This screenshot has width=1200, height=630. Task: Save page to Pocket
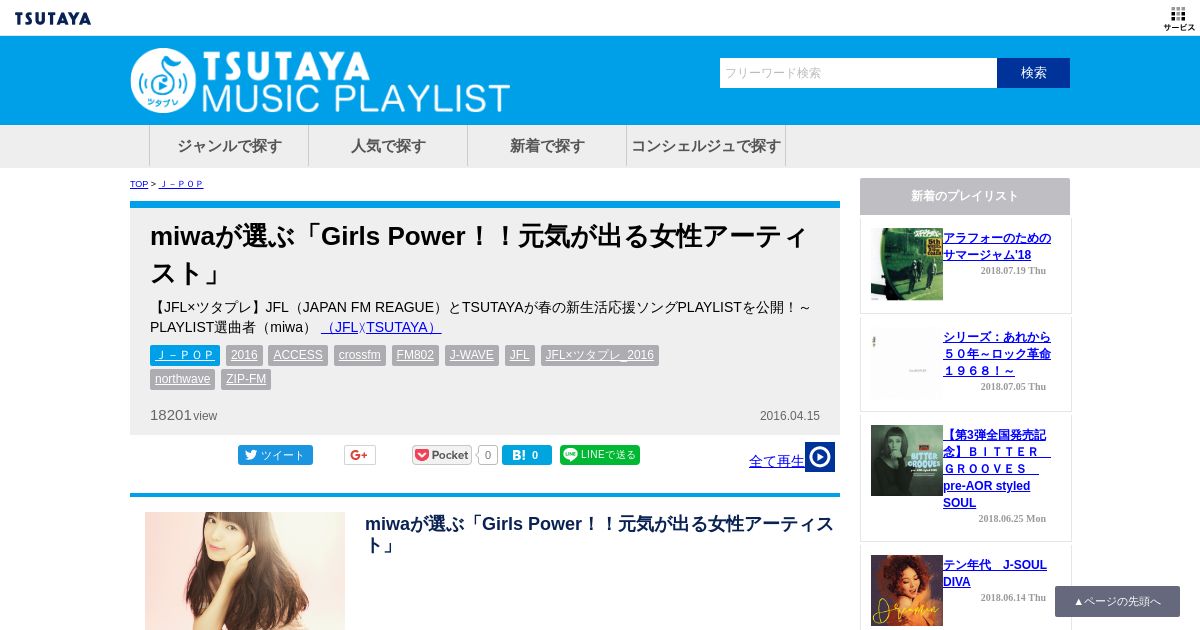click(x=442, y=455)
